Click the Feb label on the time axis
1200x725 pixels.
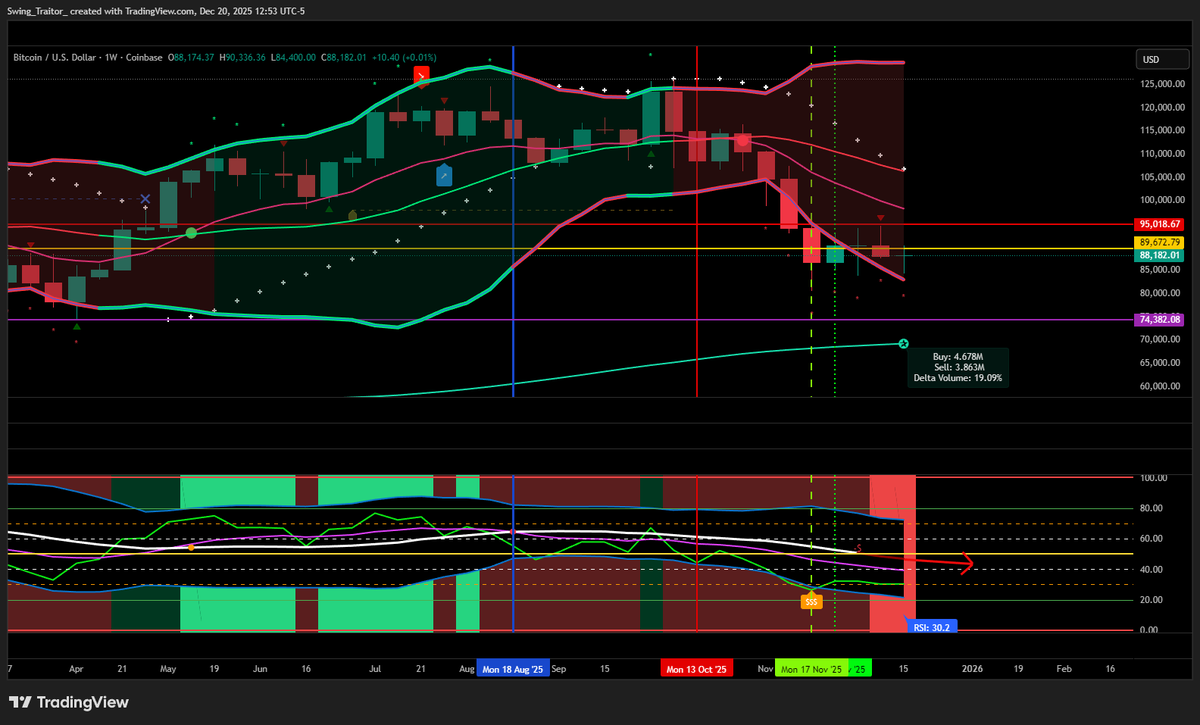[x=1064, y=667]
